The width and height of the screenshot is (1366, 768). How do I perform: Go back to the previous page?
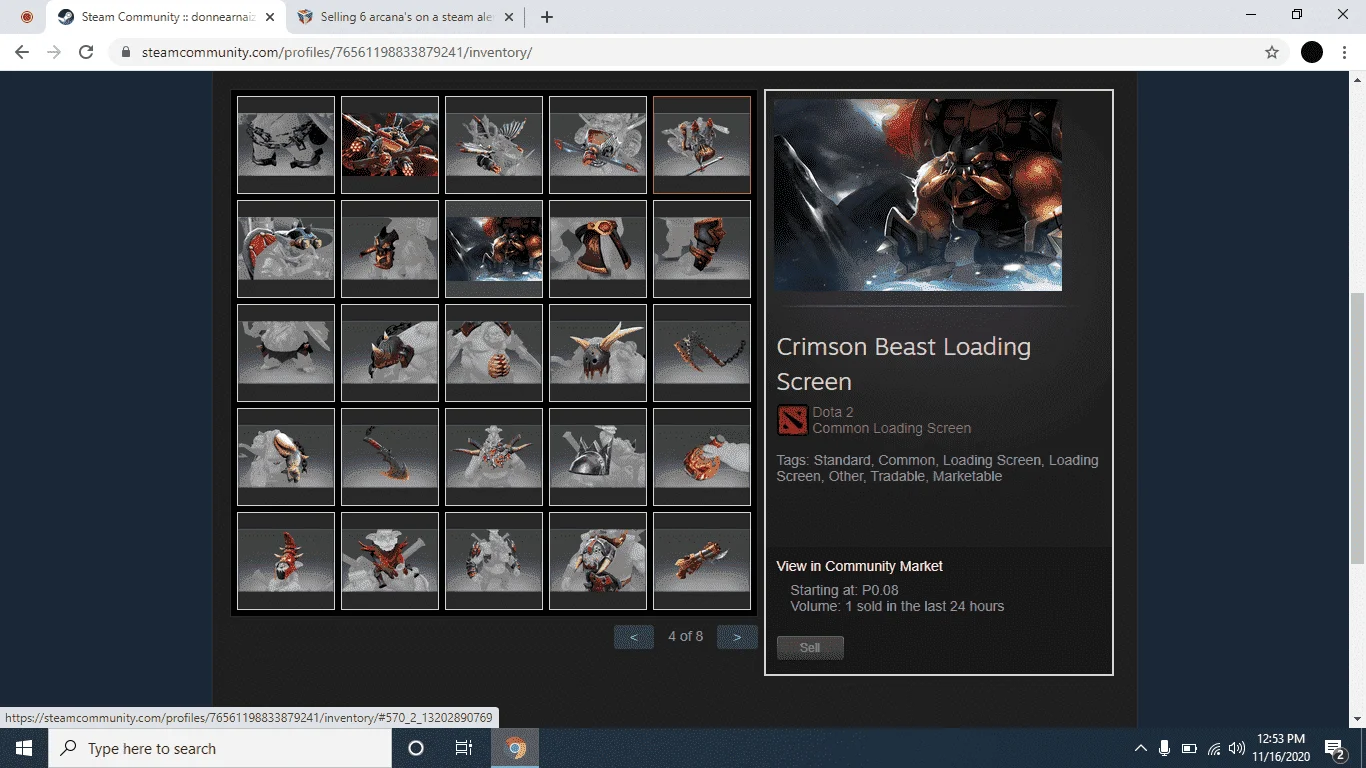click(x=22, y=52)
